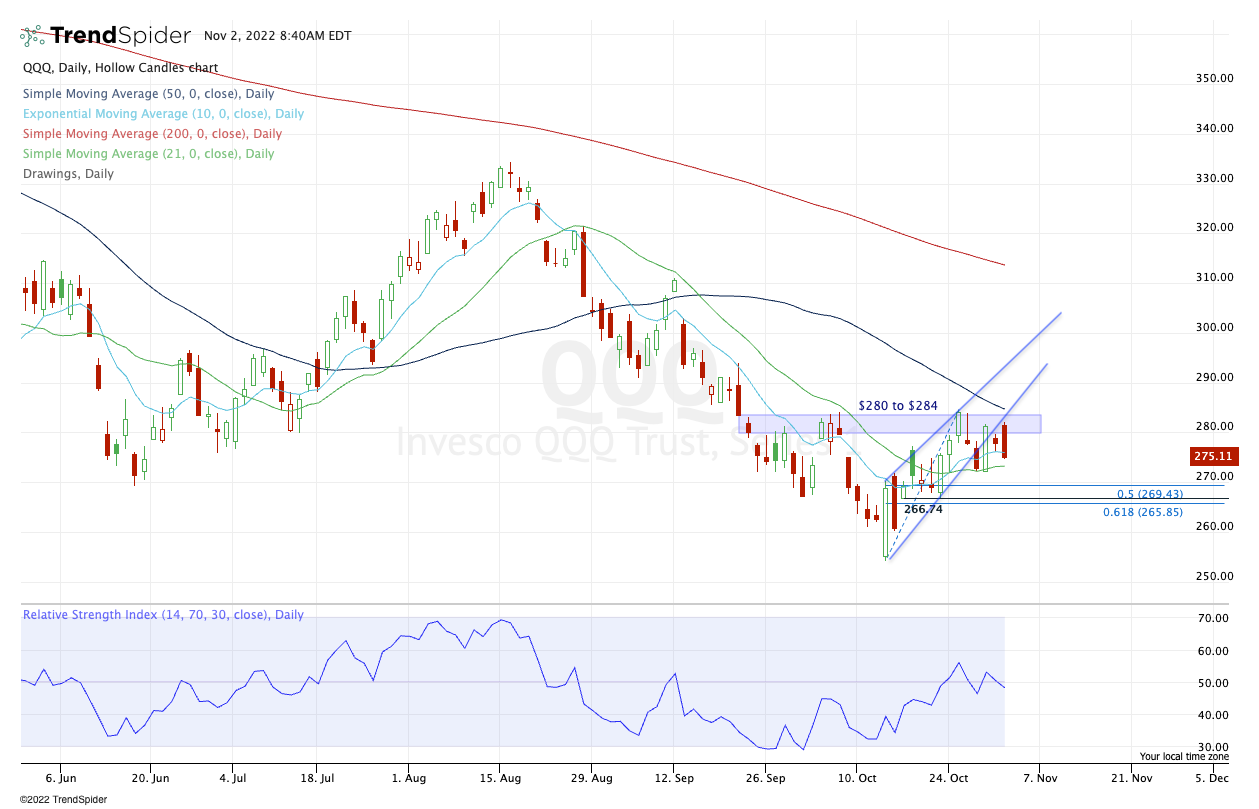Click the 275.11 current price tag
The image size is (1259, 809).
[x=1212, y=456]
